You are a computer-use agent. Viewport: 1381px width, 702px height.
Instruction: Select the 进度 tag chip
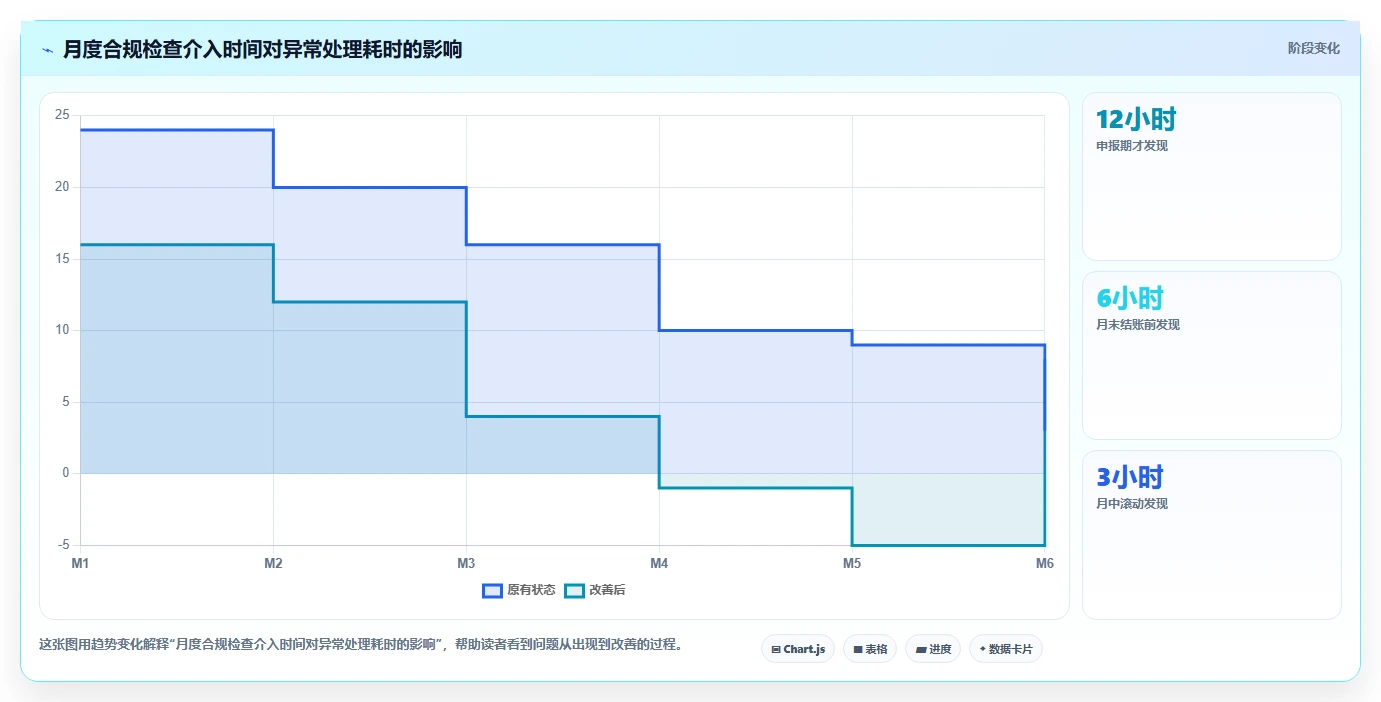click(x=932, y=649)
